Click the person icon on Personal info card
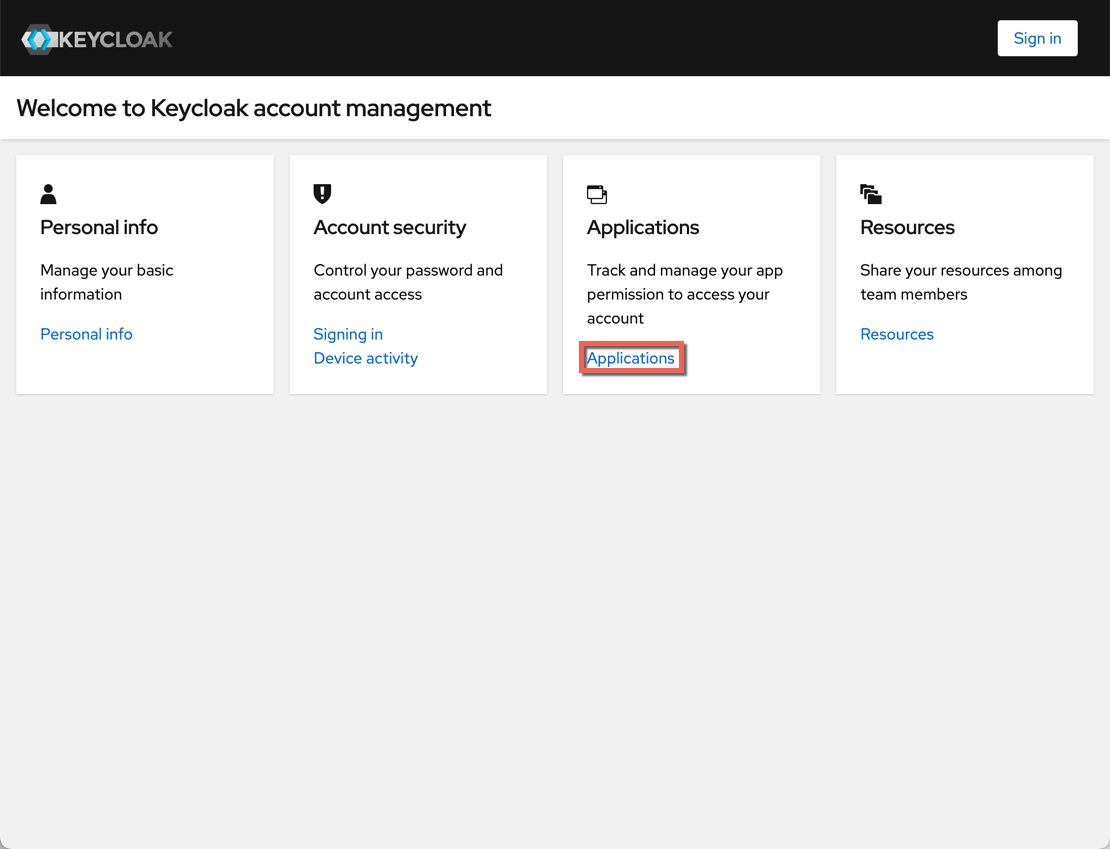The width and height of the screenshot is (1110, 849). (x=48, y=194)
